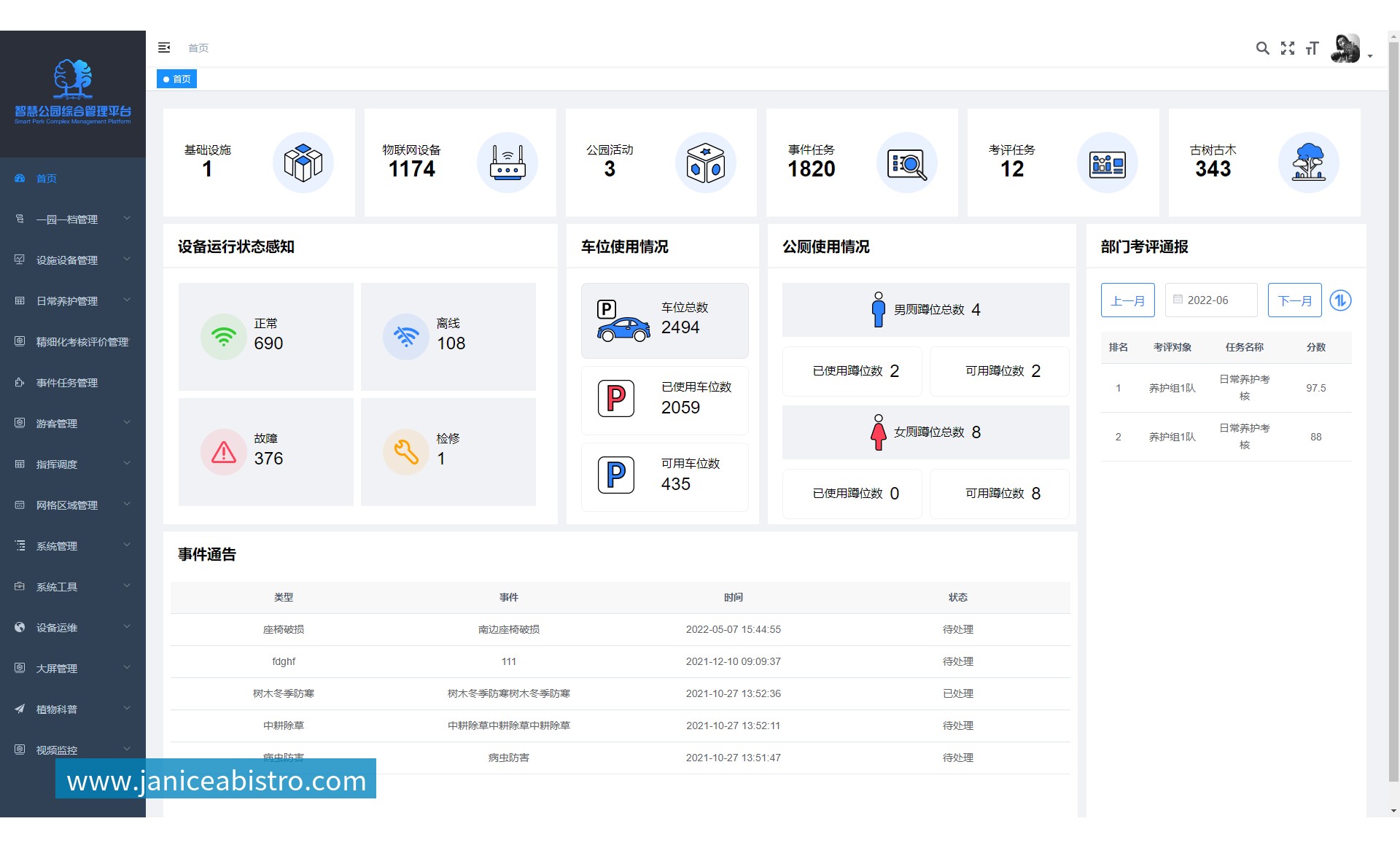
Task: Open 视频监控 sidebar menu
Action: coord(73,750)
